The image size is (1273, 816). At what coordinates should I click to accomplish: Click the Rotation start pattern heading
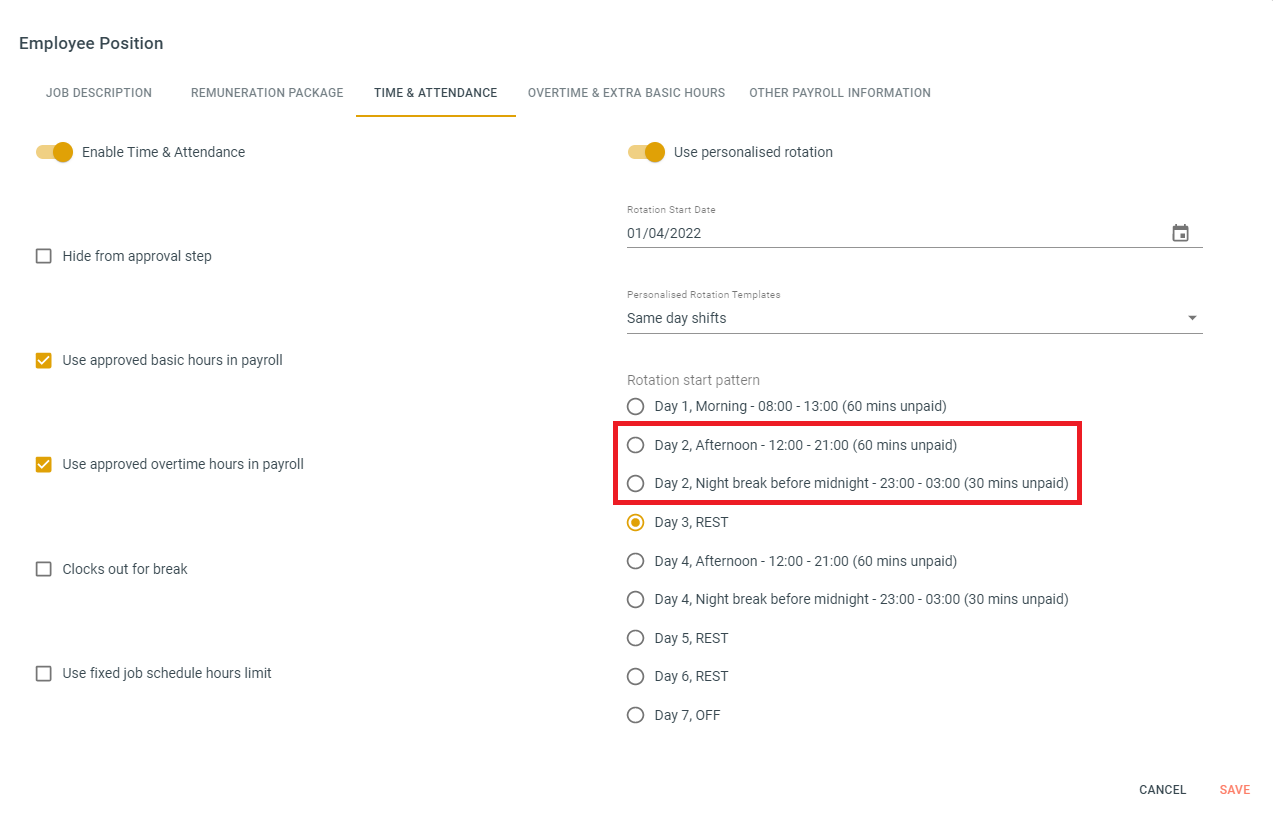coord(694,380)
